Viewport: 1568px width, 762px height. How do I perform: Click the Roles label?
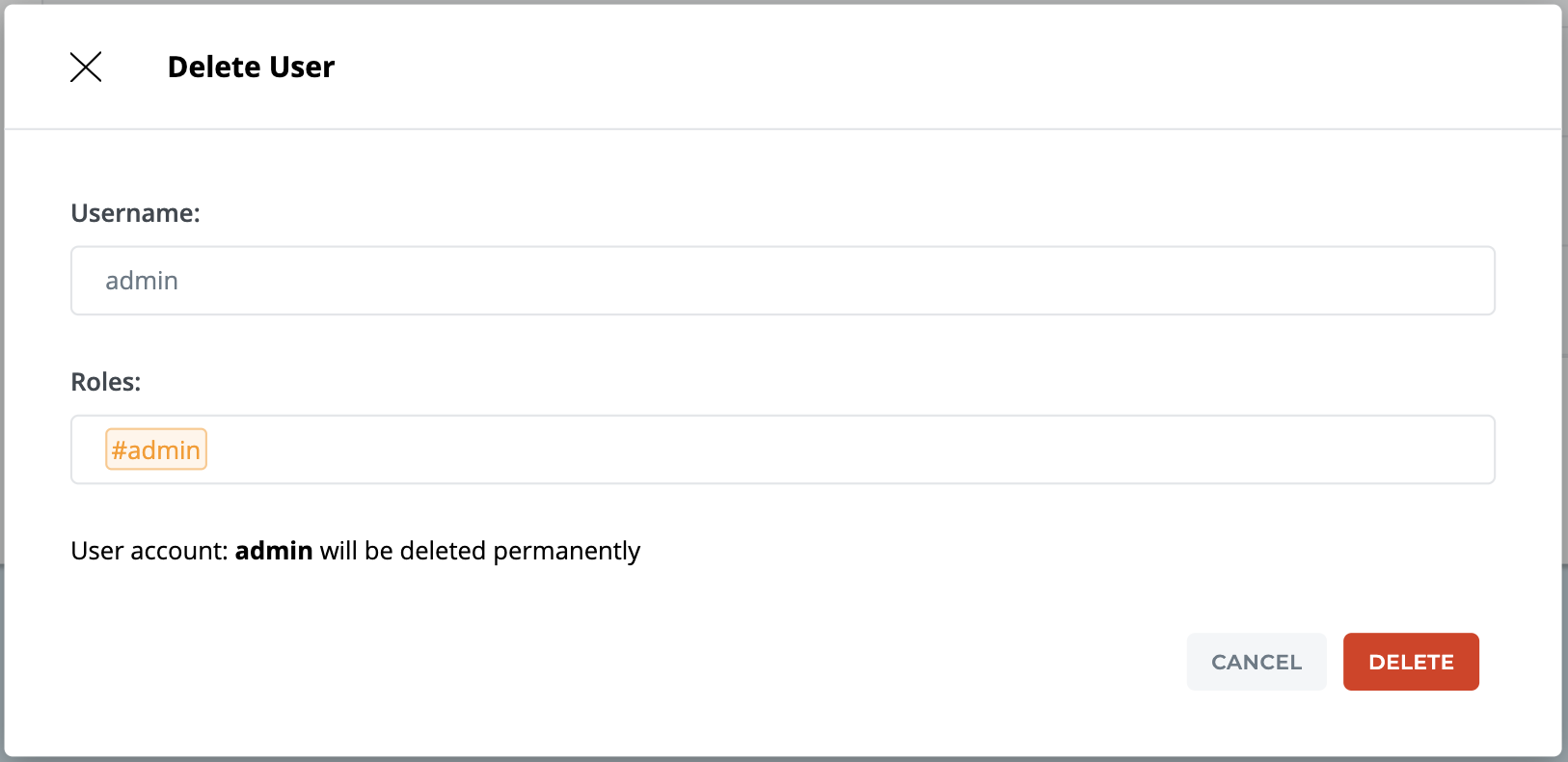(x=106, y=382)
